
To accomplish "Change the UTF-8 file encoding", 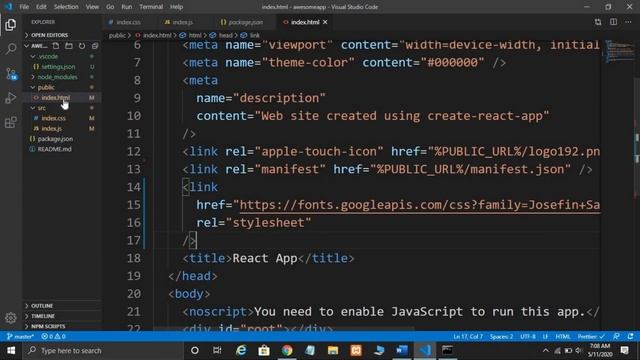I will [x=528, y=337].
